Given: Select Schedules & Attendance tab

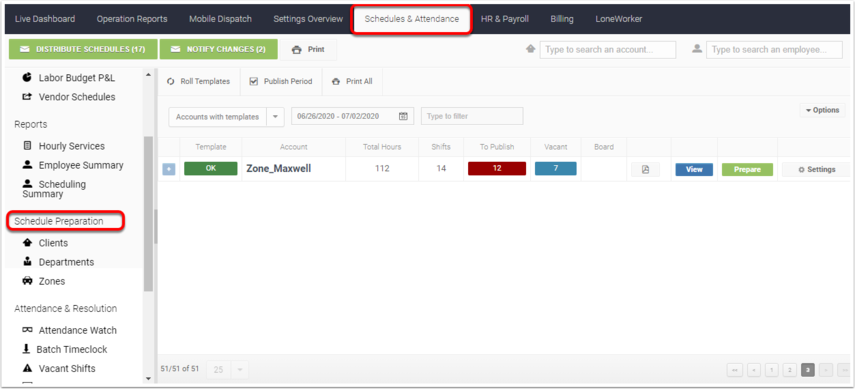Looking at the screenshot, I should (412, 19).
